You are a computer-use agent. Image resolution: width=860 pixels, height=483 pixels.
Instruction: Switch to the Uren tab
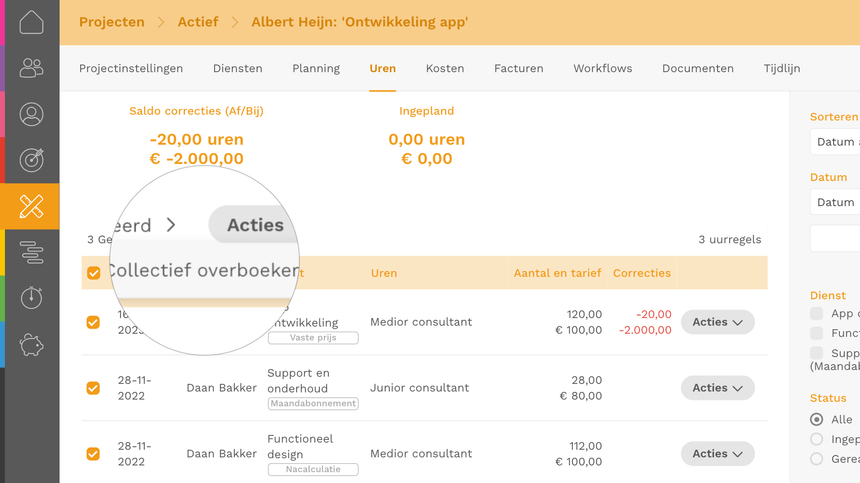382,69
